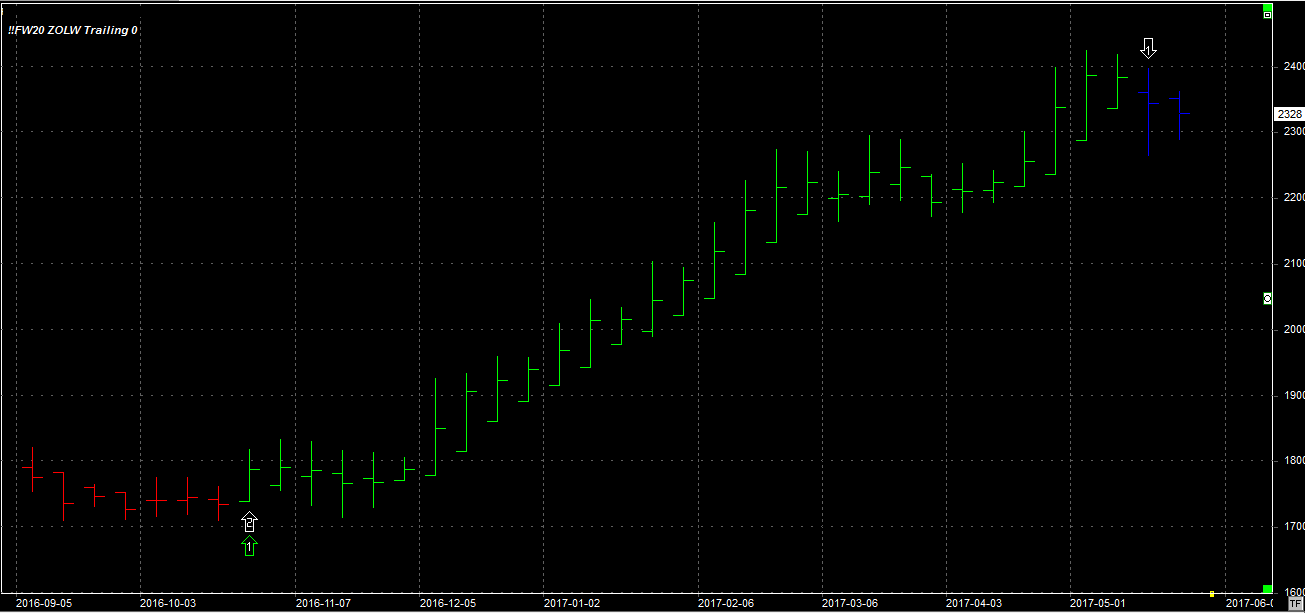The width and height of the screenshot is (1305, 613).
Task: Click the green square at the bottom of the price axis
Action: tap(1268, 589)
